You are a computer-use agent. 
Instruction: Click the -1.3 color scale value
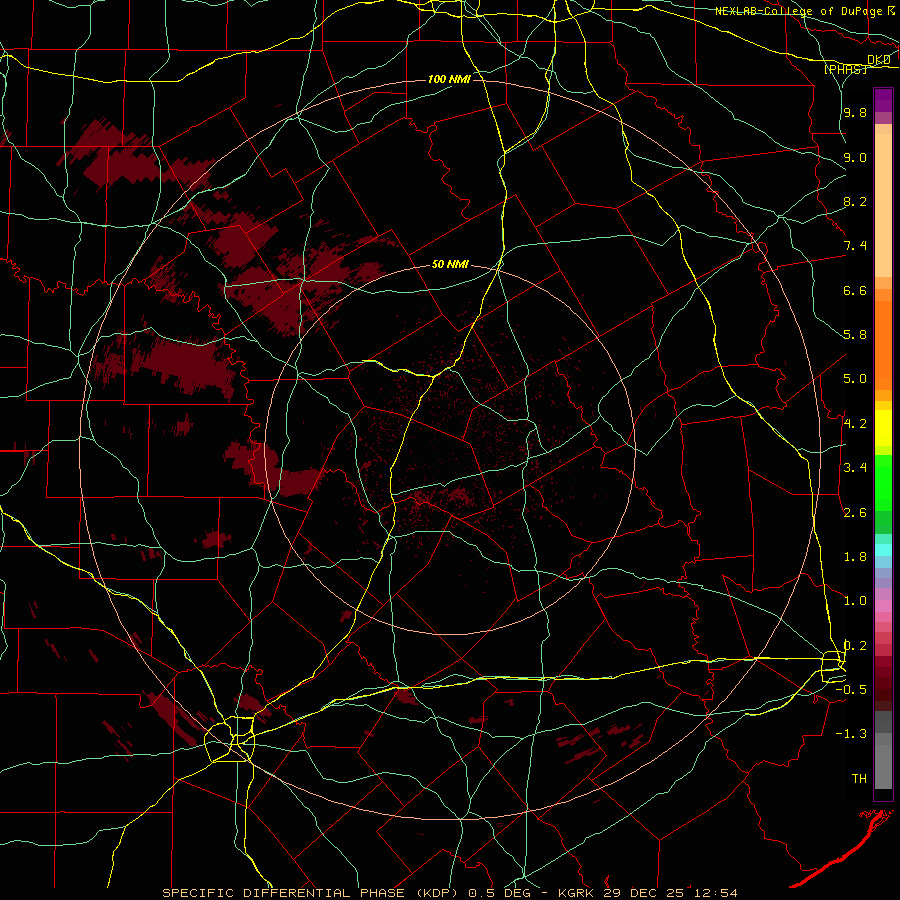pyautogui.click(x=851, y=734)
